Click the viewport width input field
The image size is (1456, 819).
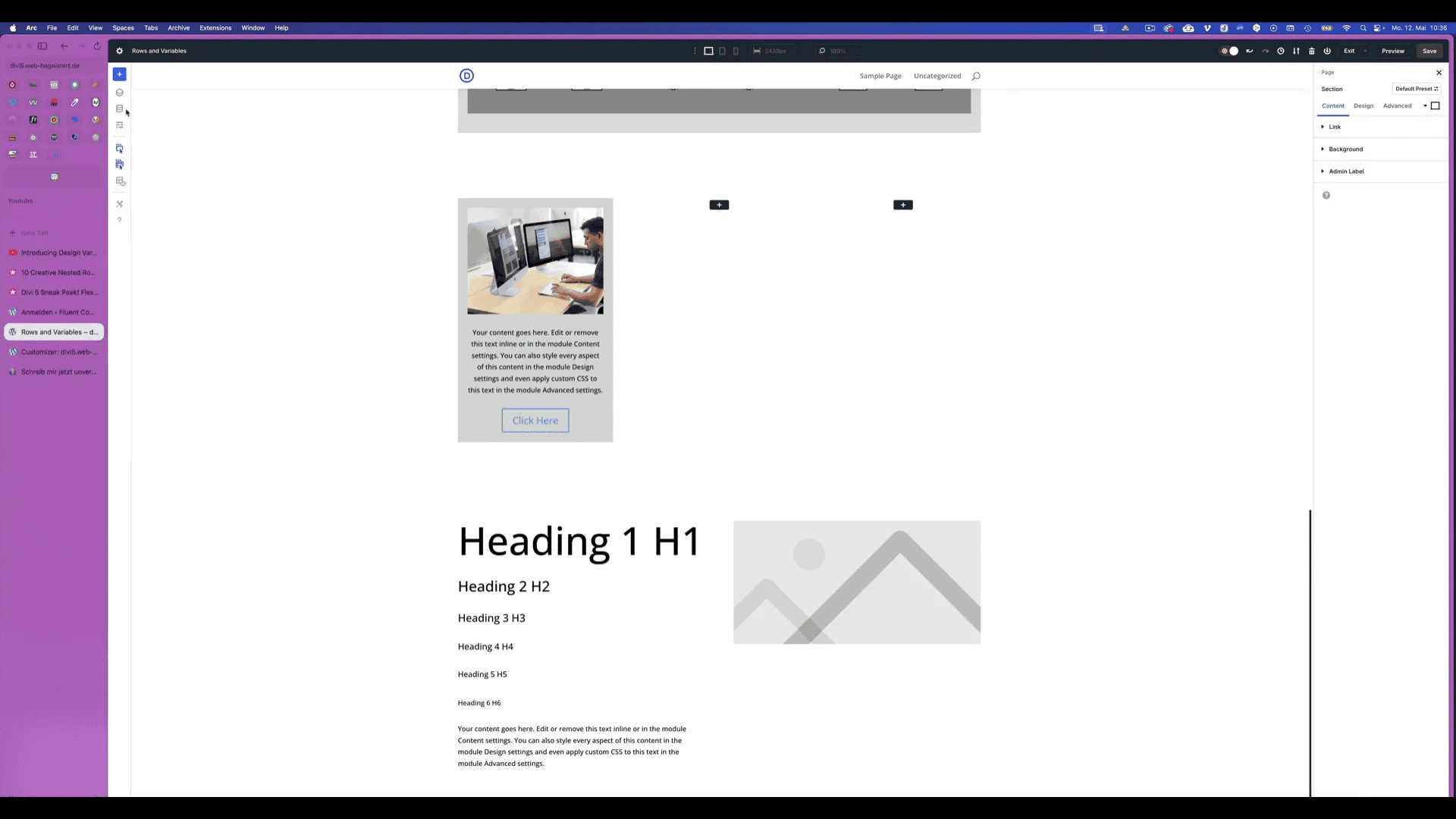pos(773,51)
